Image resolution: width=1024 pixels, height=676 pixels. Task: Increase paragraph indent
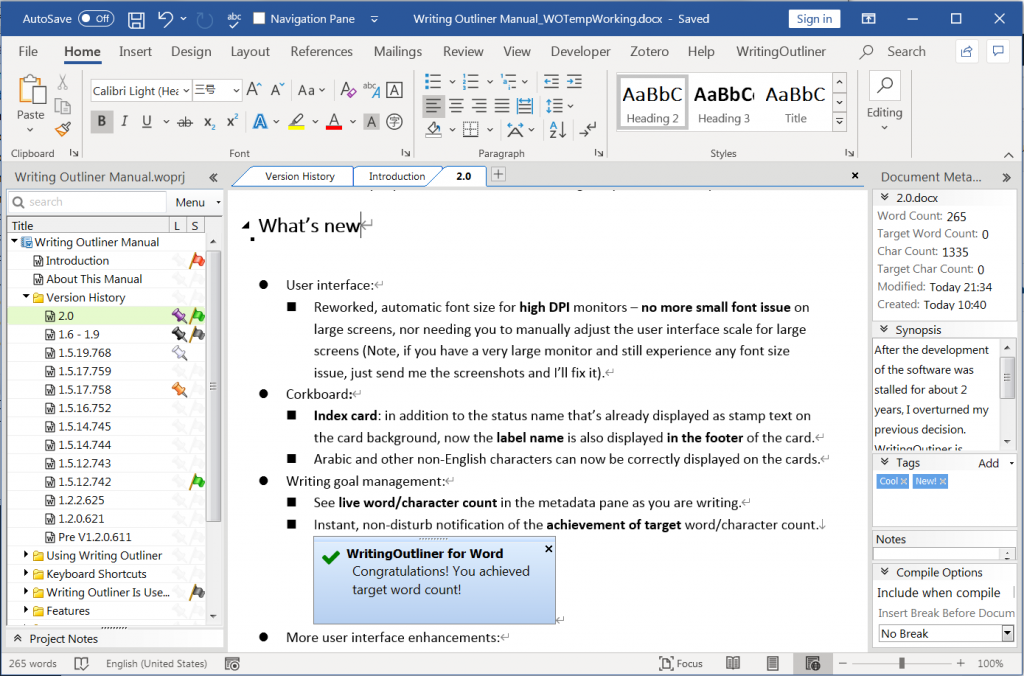point(574,82)
